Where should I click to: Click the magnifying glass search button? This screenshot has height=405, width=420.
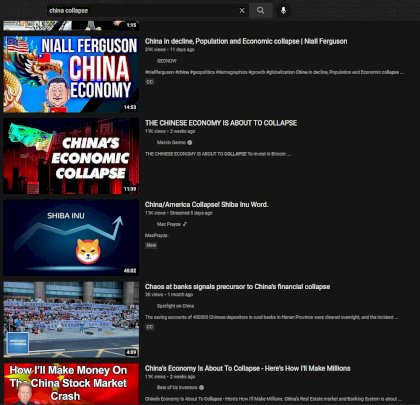point(261,11)
